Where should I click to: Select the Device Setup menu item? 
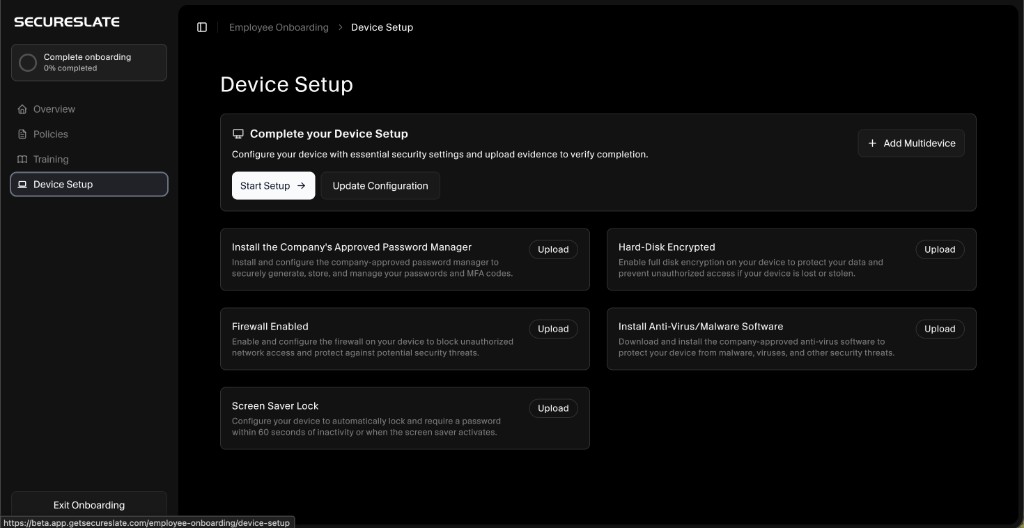pyautogui.click(x=89, y=184)
